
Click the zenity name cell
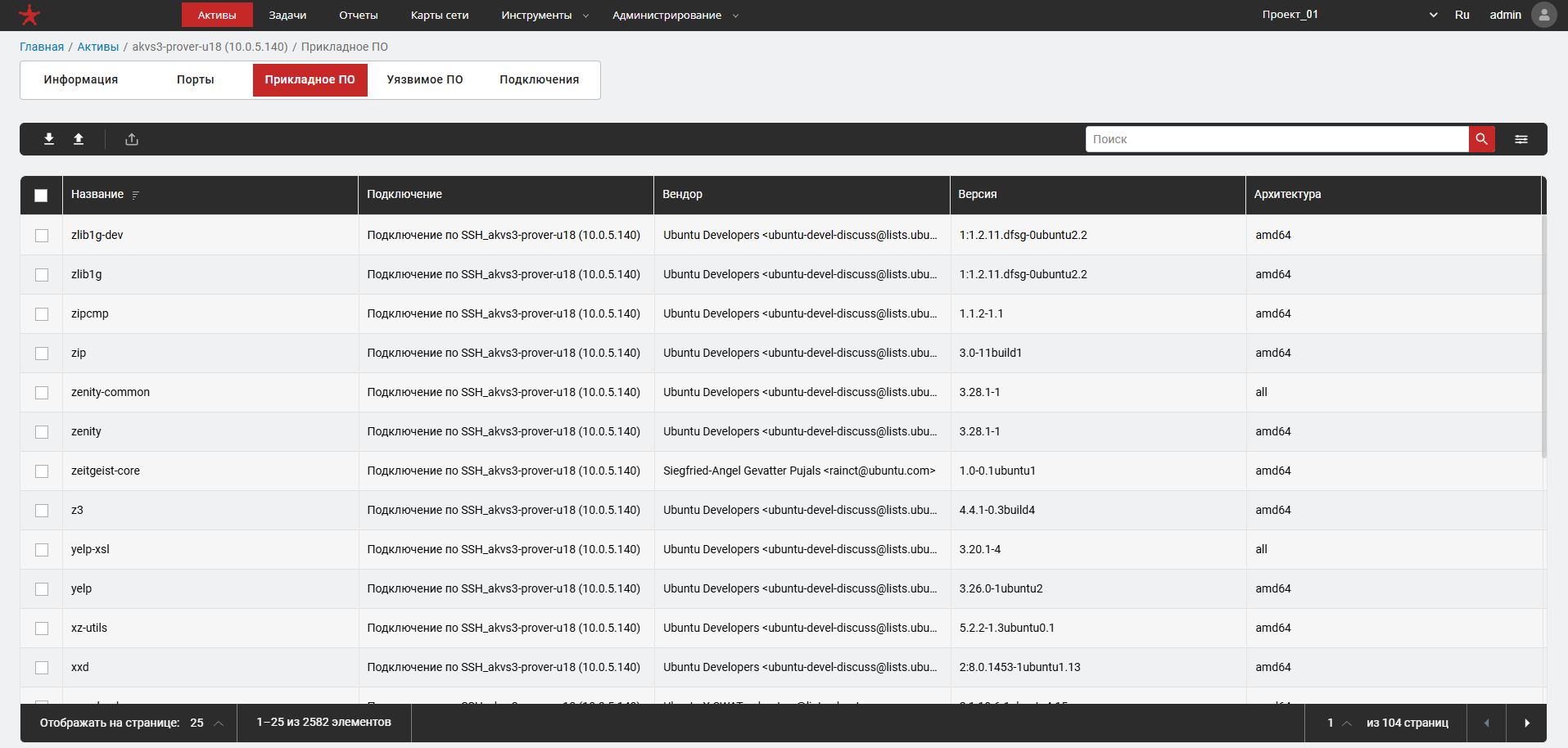point(210,432)
